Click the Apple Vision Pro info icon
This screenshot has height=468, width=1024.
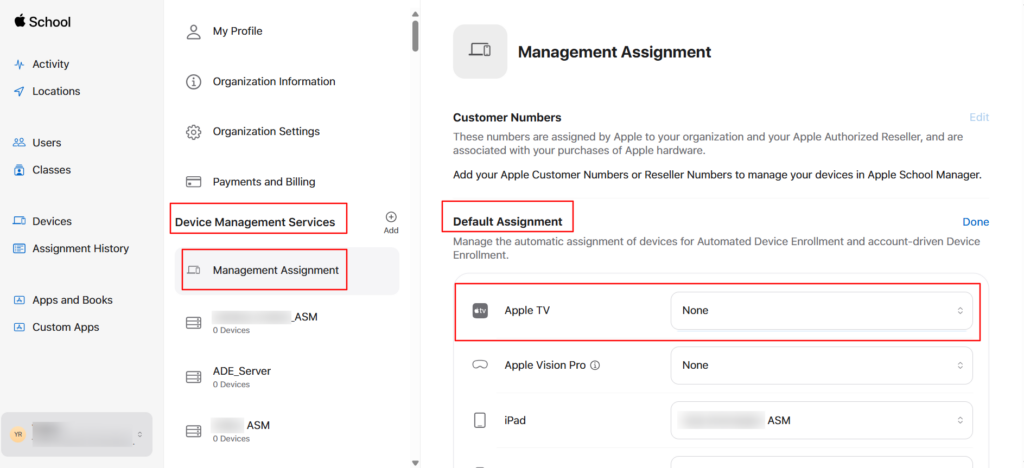coord(595,366)
